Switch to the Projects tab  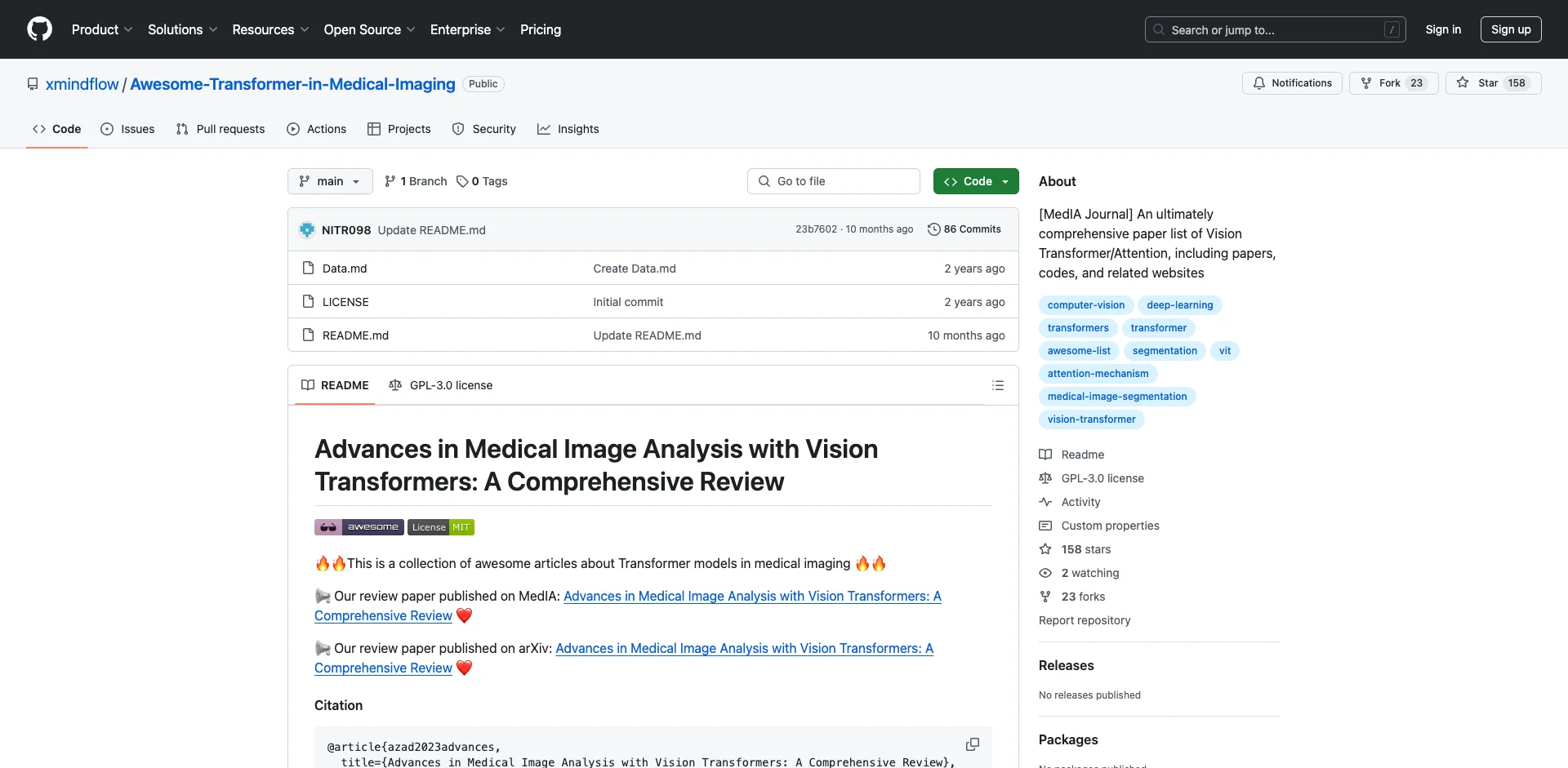[399, 129]
